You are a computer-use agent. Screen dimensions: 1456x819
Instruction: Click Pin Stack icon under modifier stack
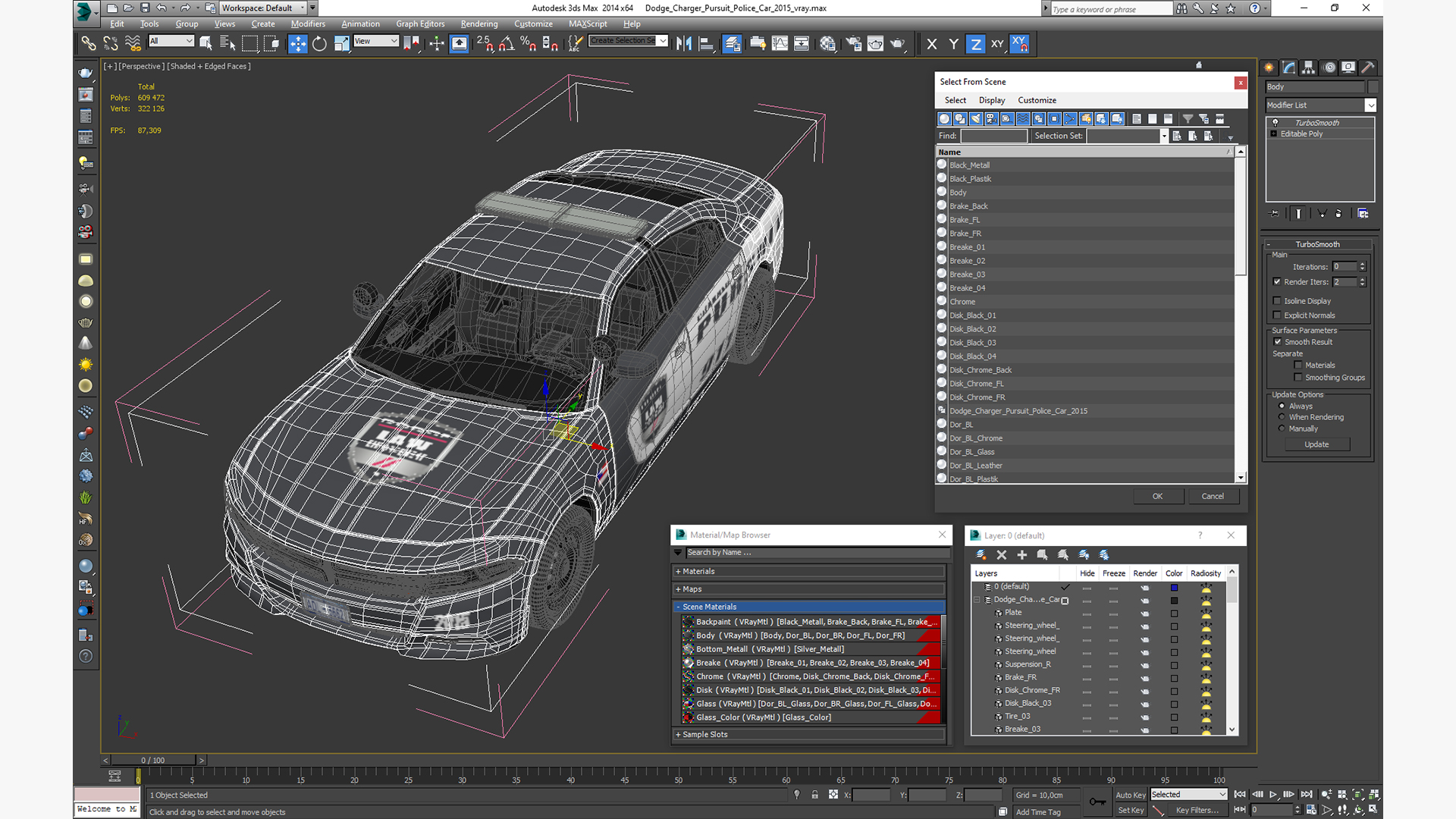click(x=1275, y=214)
